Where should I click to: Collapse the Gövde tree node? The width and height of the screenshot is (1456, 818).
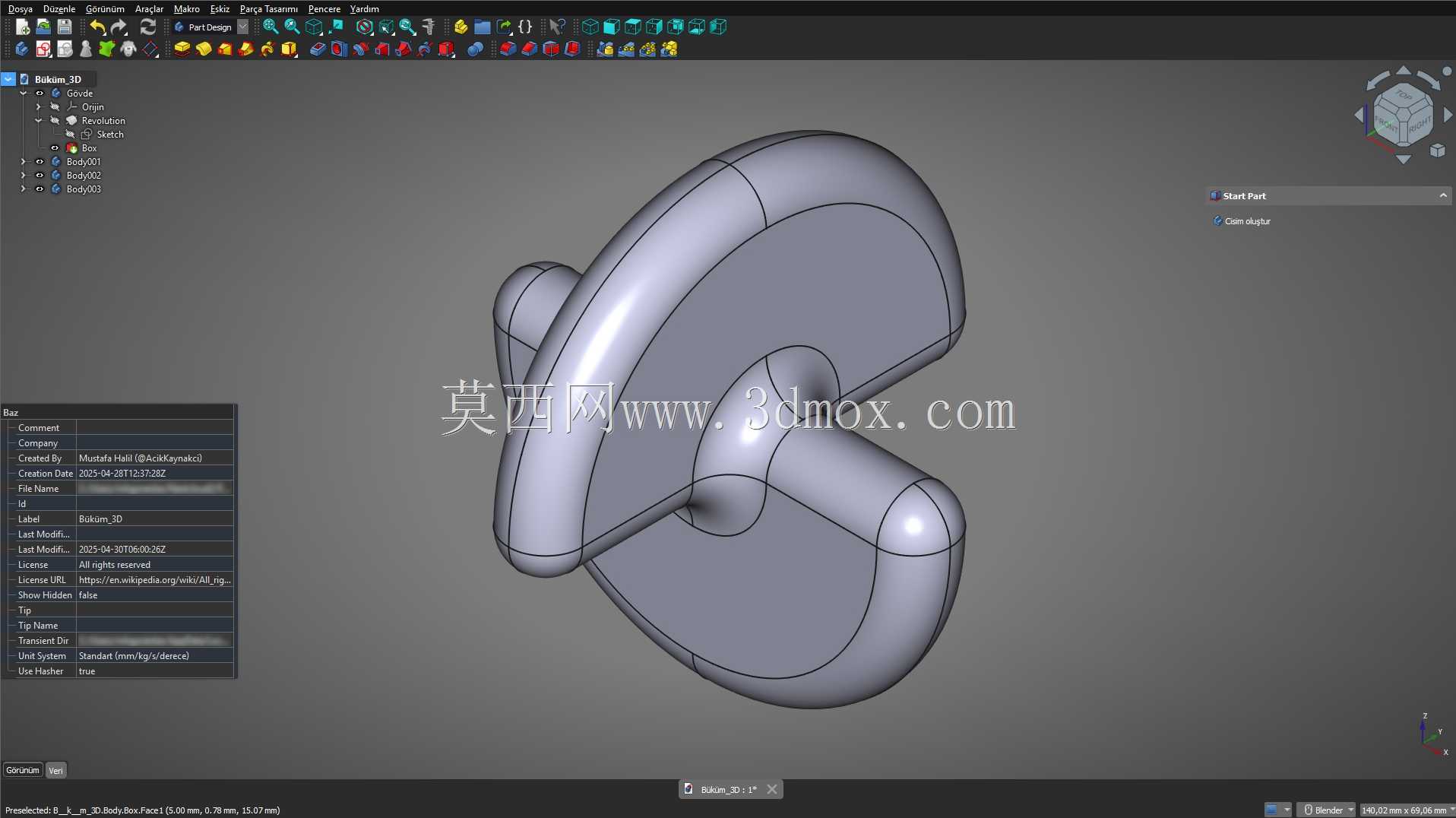click(24, 94)
